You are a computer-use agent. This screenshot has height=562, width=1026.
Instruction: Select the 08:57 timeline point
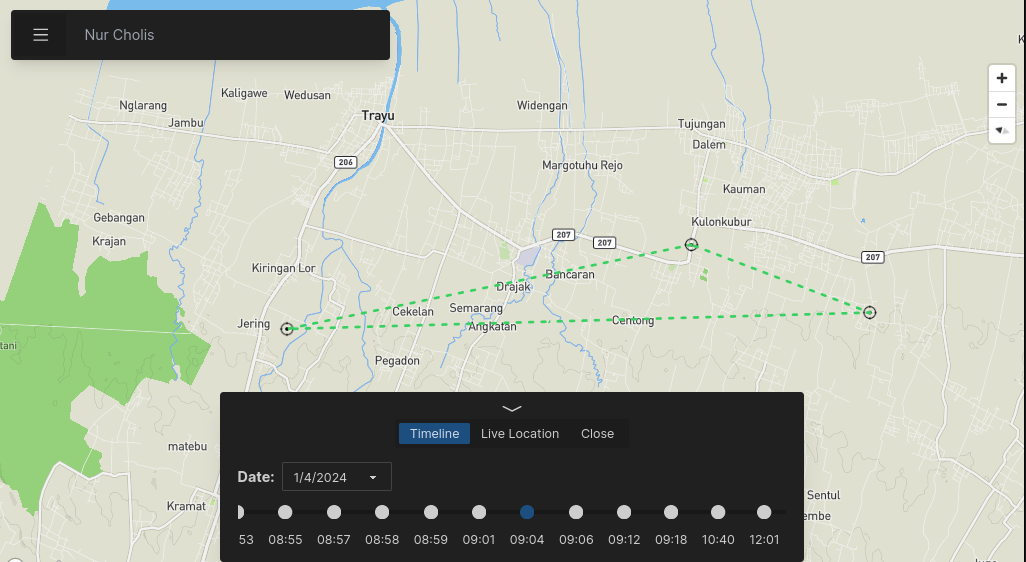point(334,512)
